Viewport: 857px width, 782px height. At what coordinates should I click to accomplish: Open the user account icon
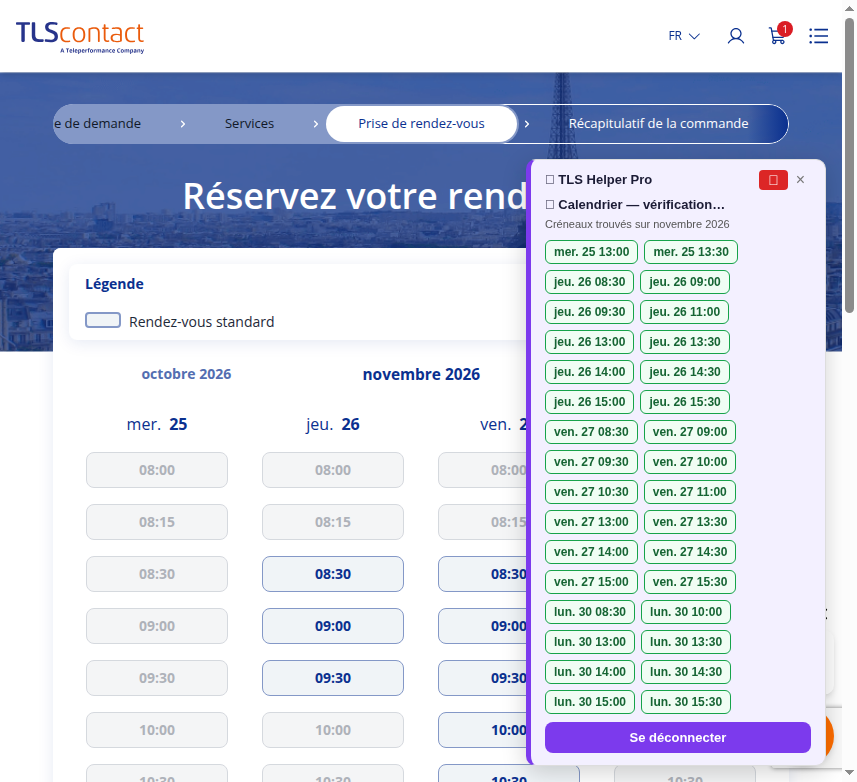736,36
